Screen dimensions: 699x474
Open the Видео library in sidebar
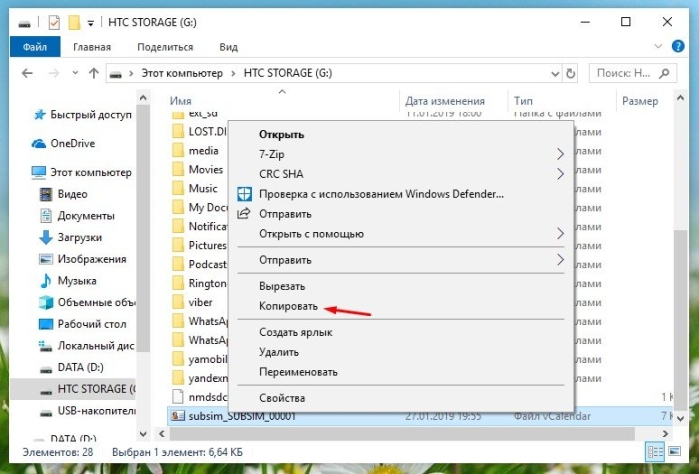[63, 194]
